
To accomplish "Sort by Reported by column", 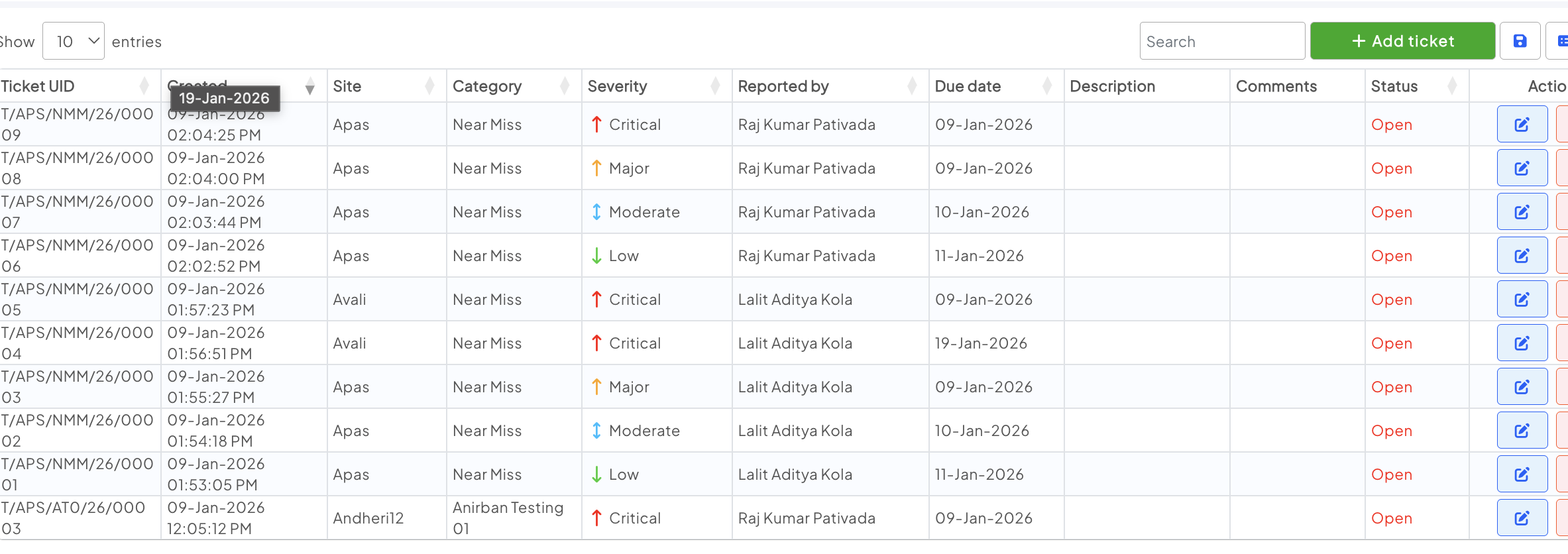I will pyautogui.click(x=783, y=86).
